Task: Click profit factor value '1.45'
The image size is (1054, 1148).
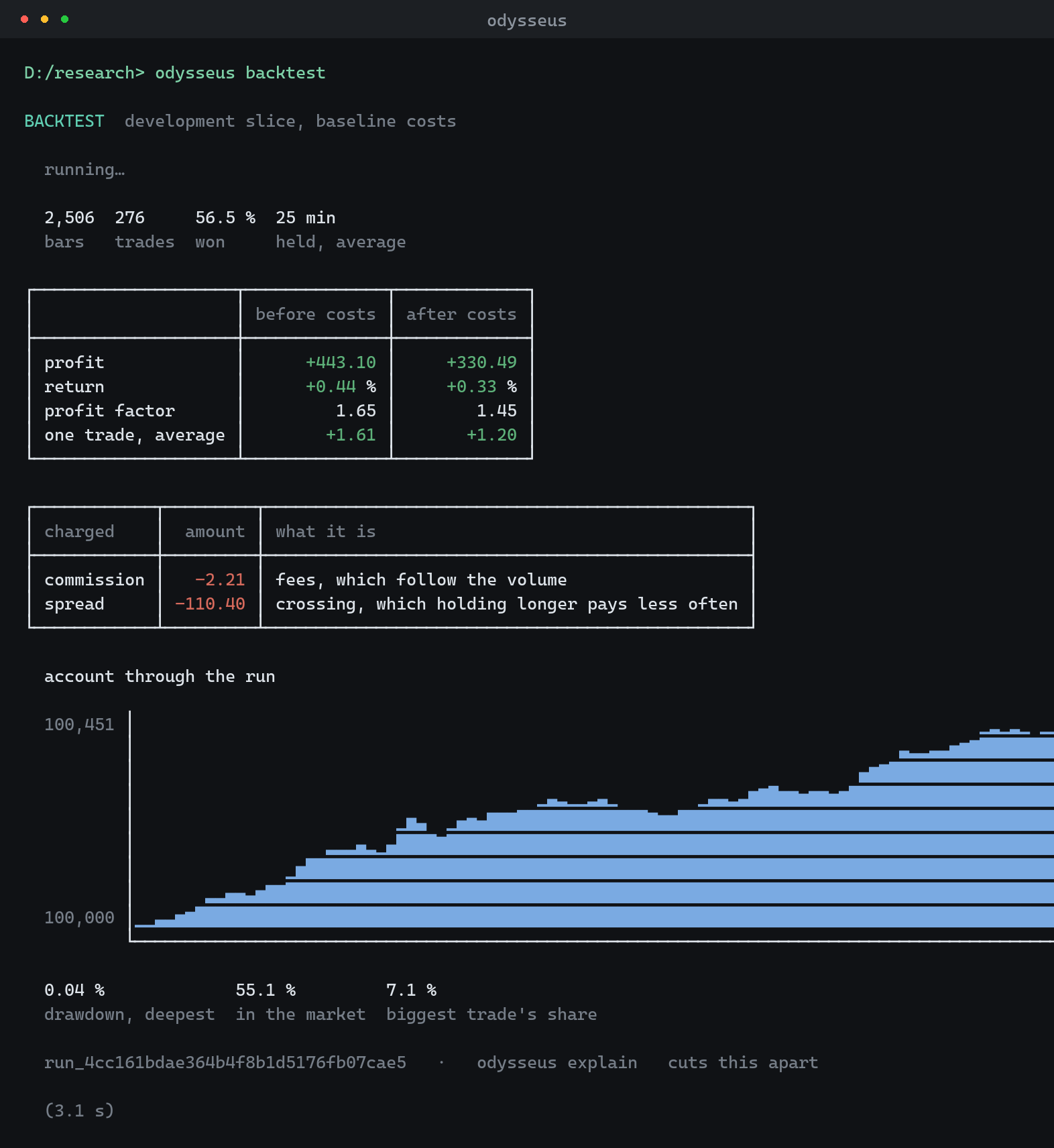Action: 497,411
